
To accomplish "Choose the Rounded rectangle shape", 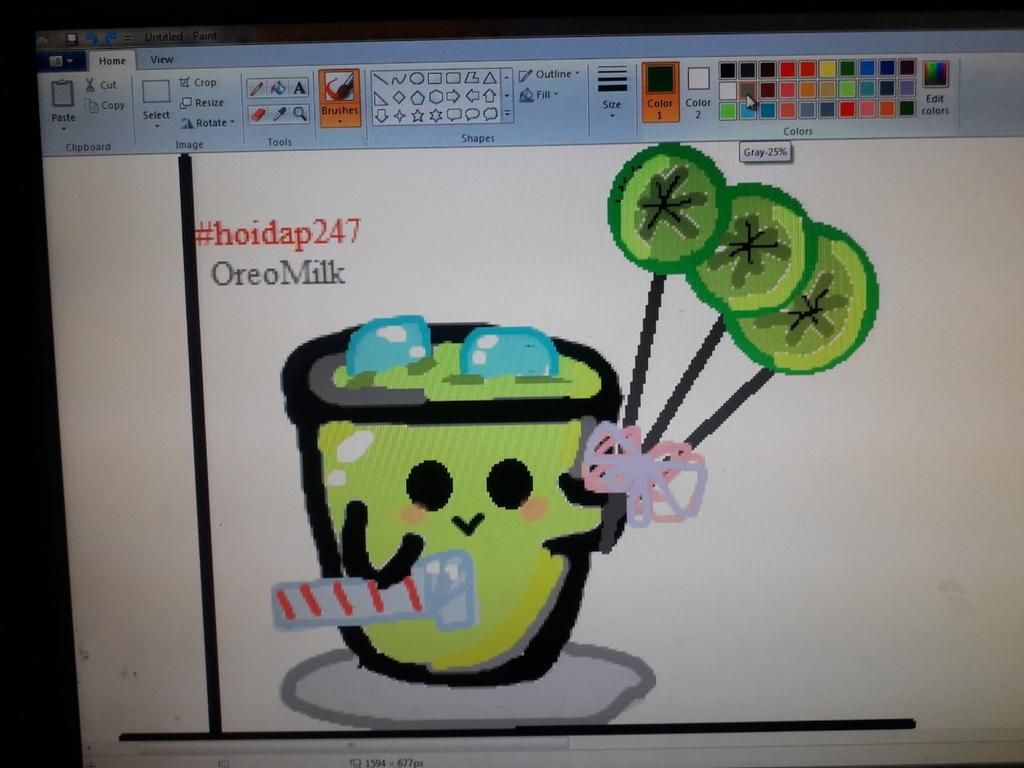I will 453,78.
